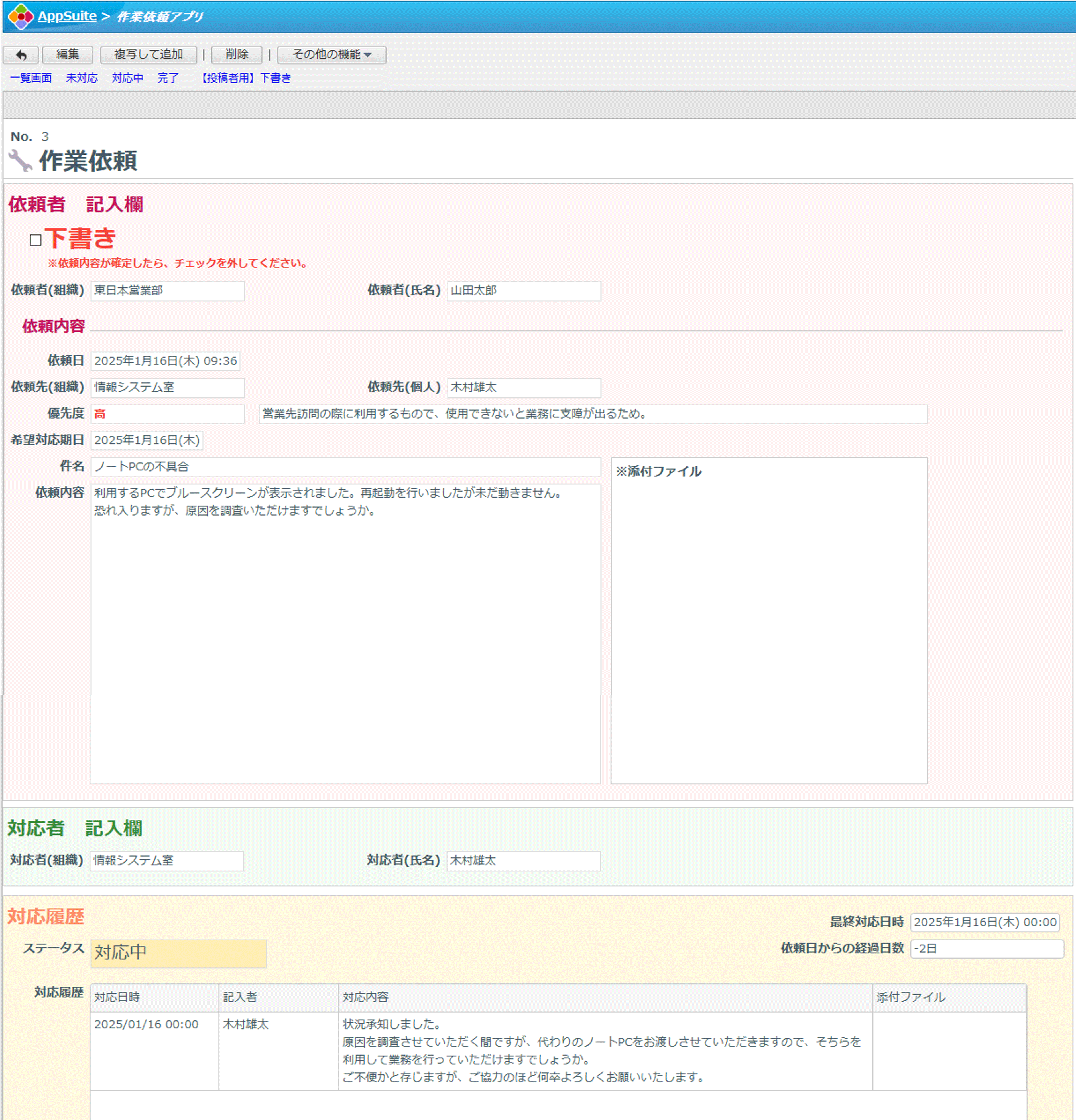1076x1120 pixels.
Task: Switch to the 一覧画面 view
Action: pyautogui.click(x=31, y=78)
